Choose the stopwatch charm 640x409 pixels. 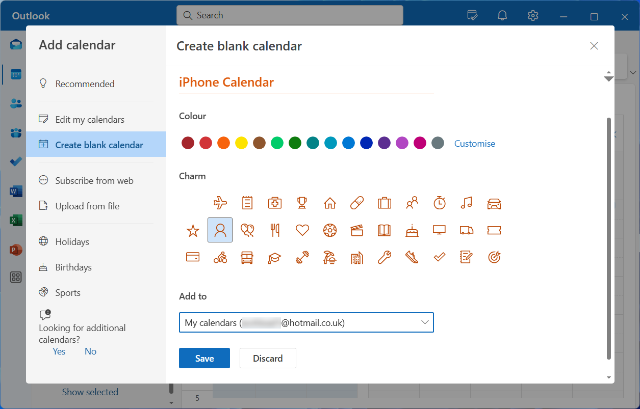coord(439,202)
